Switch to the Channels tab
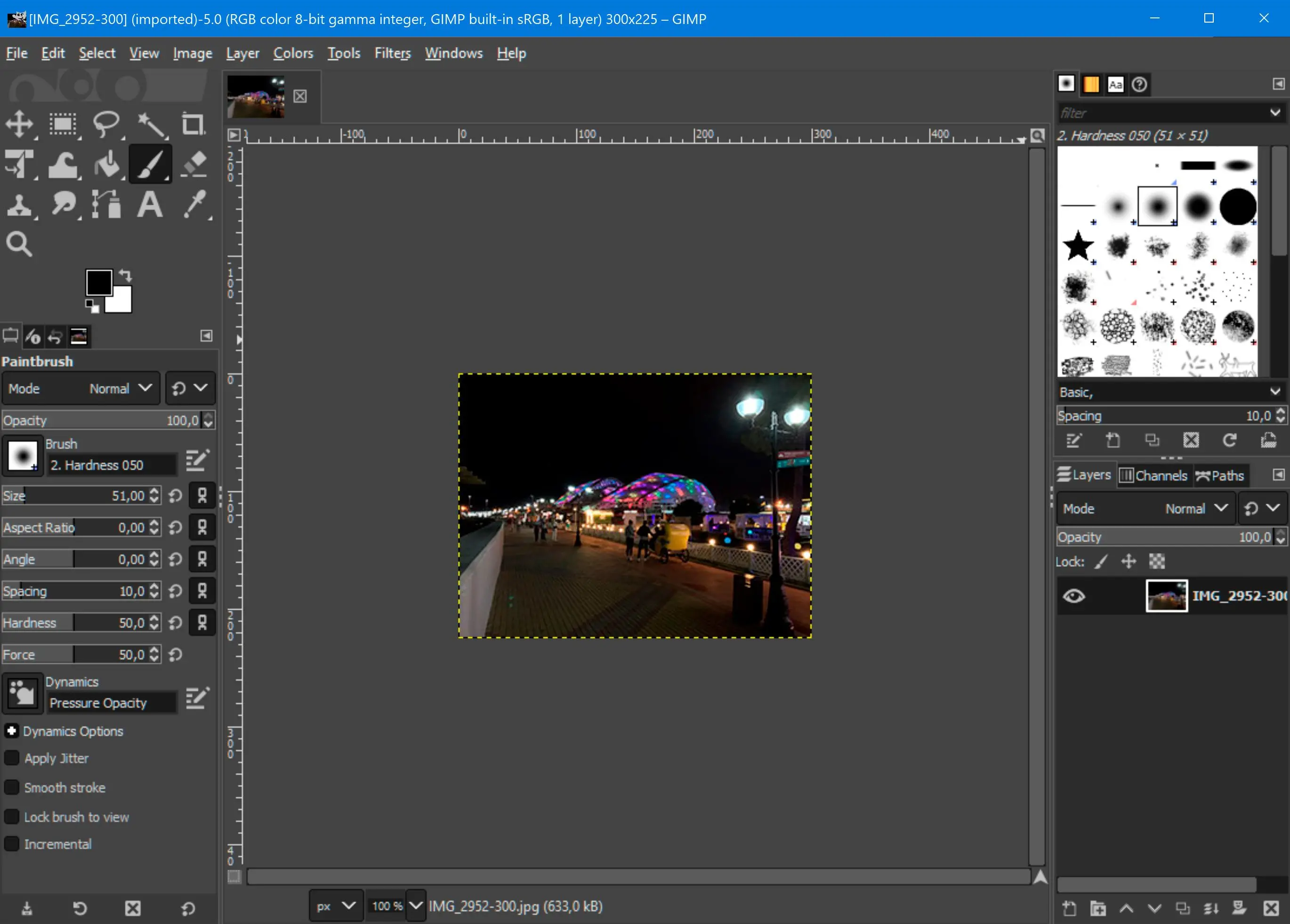 (x=1153, y=475)
